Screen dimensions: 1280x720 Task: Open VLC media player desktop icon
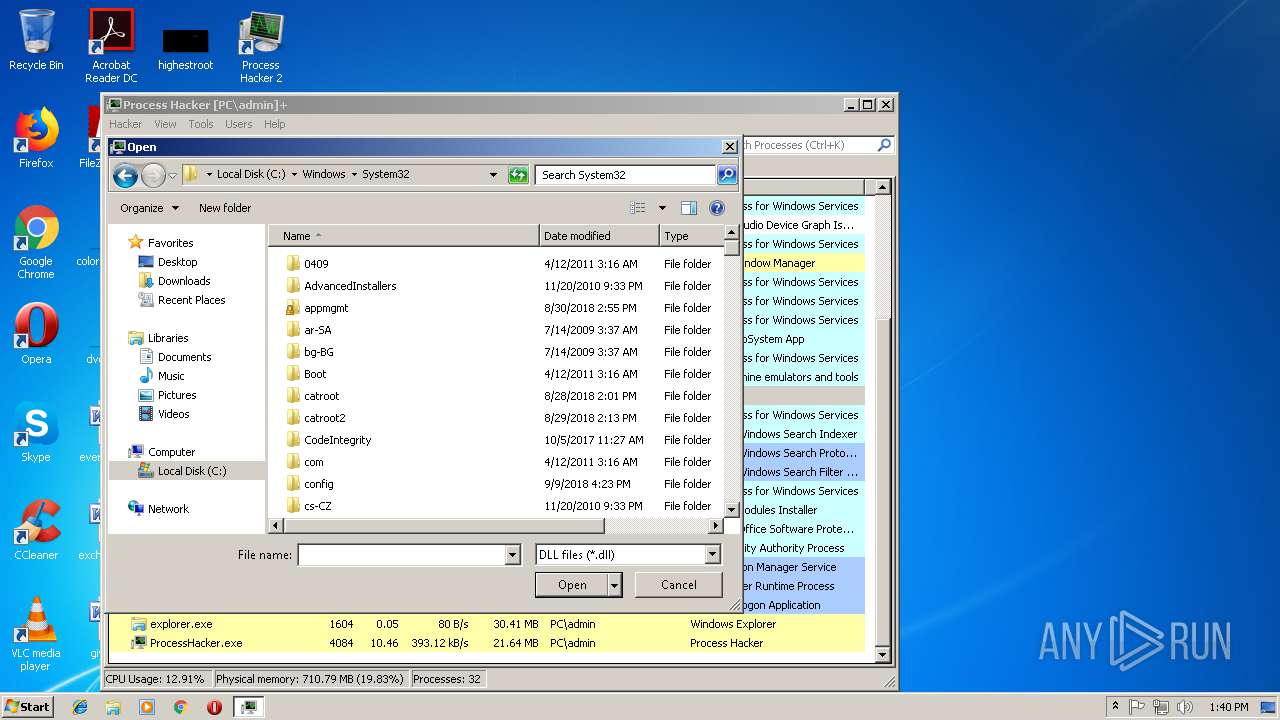pos(36,634)
